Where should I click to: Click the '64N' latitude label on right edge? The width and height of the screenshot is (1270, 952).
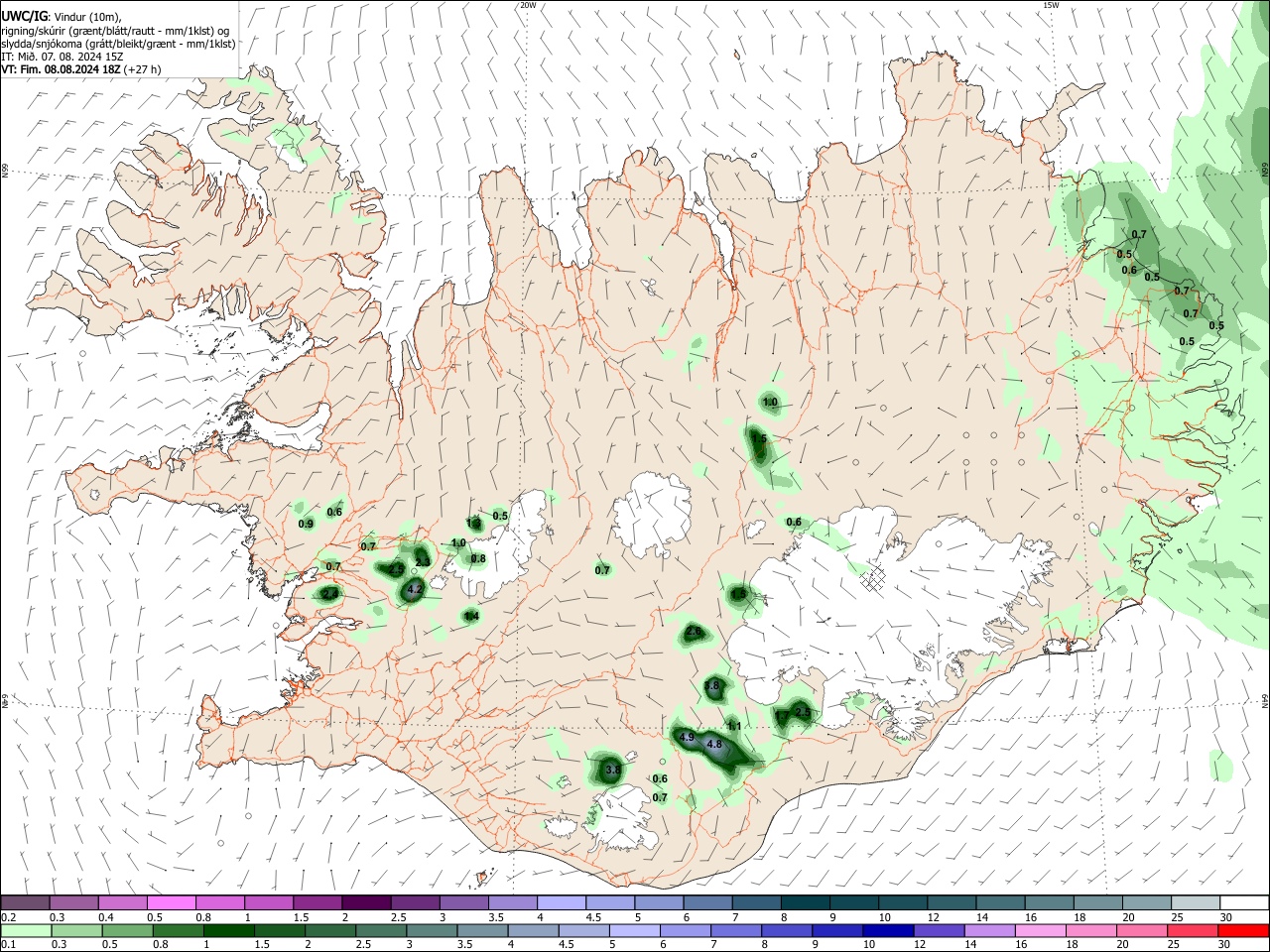click(x=1265, y=699)
